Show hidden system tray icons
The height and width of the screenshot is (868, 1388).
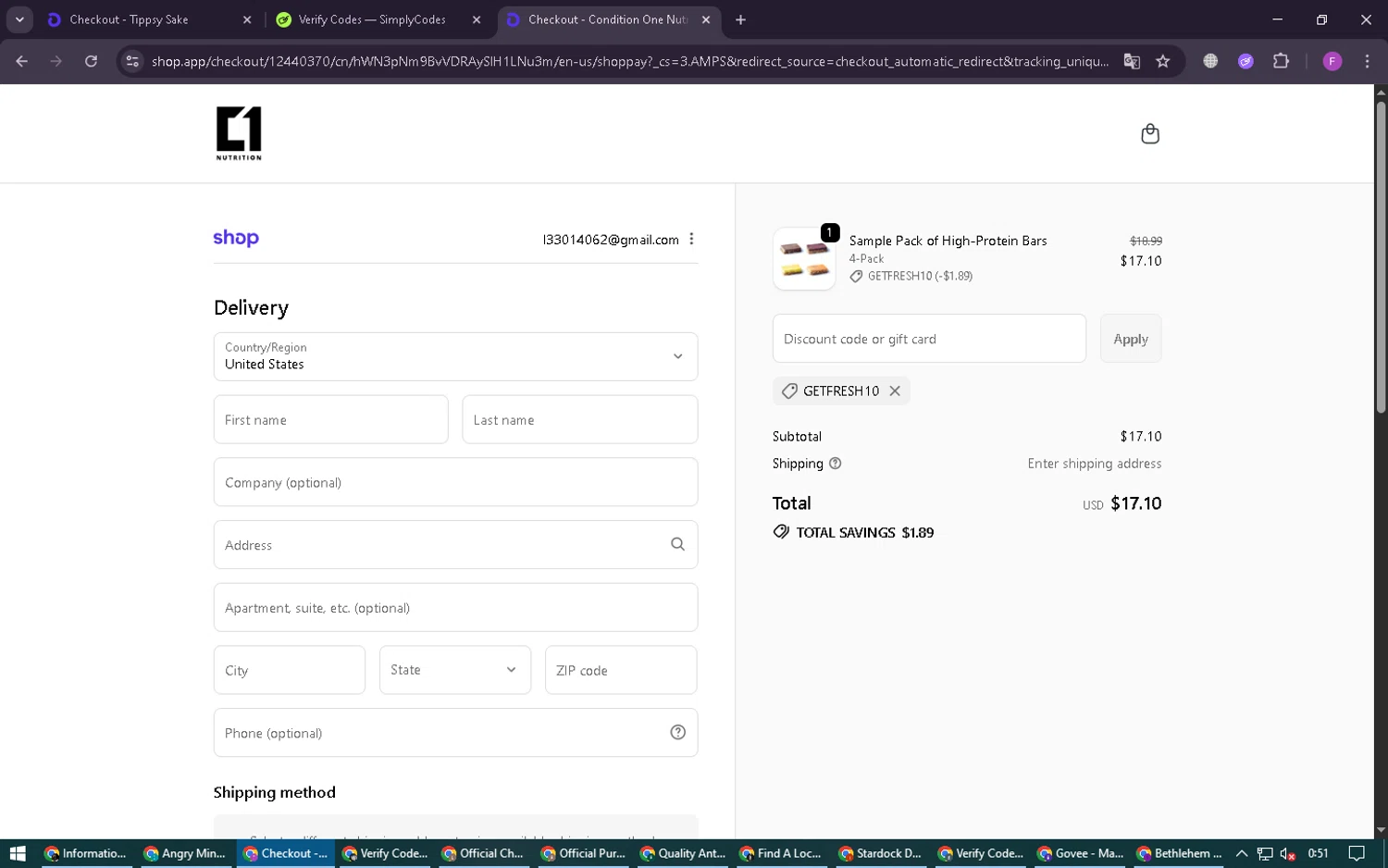pos(1242,853)
